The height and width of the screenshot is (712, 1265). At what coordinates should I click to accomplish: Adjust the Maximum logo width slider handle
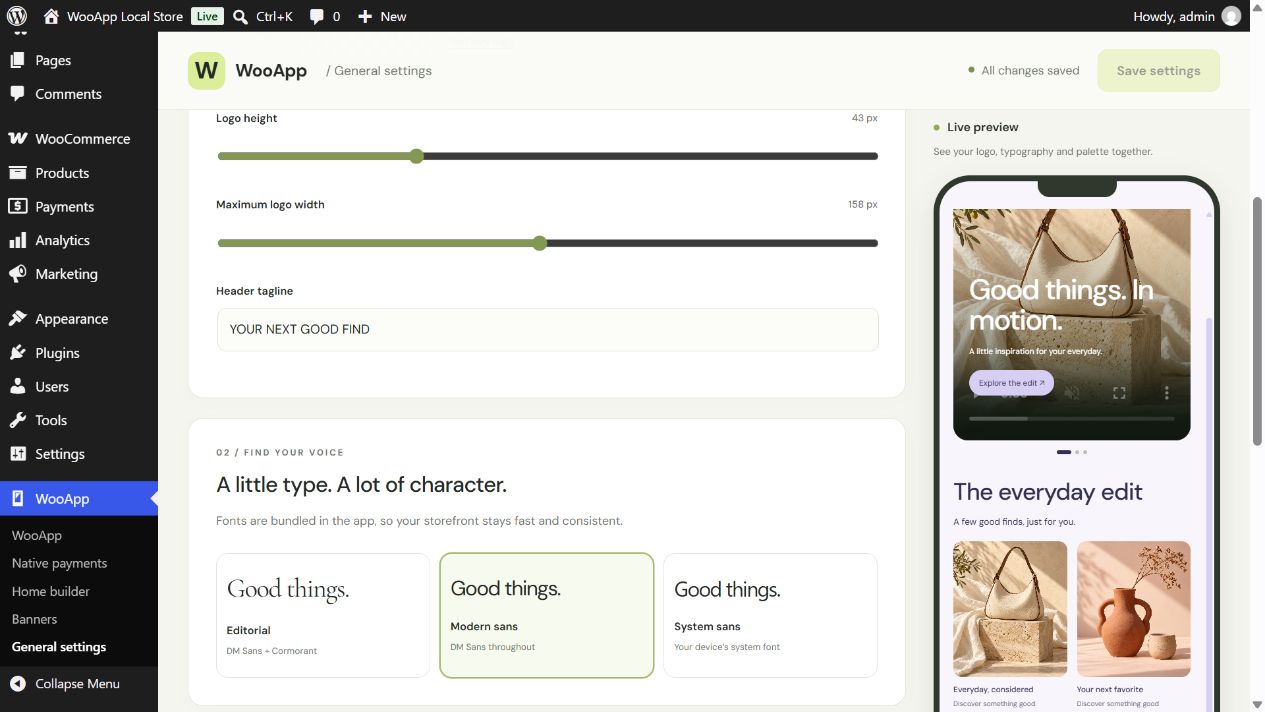pyautogui.click(x=540, y=243)
